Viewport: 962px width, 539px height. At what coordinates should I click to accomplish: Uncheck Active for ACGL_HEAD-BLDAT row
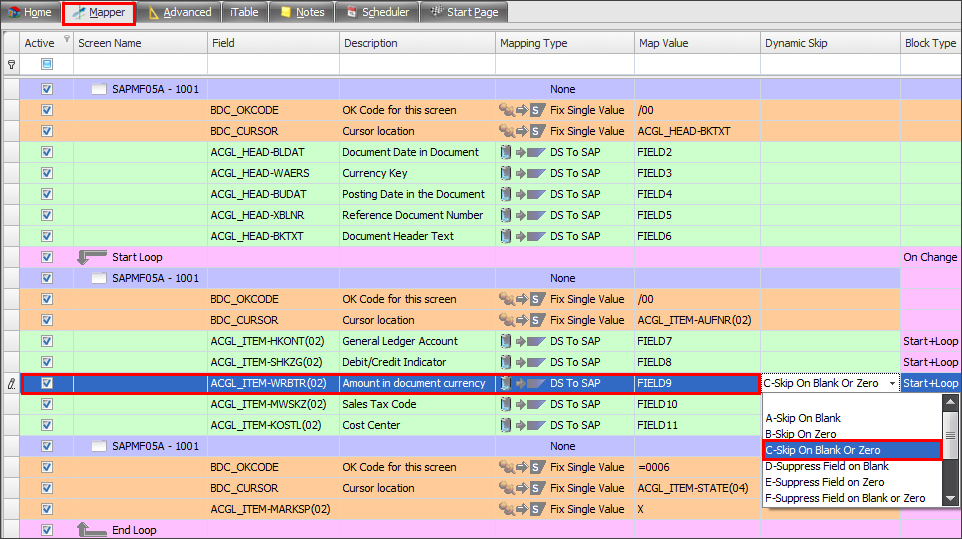pyautogui.click(x=47, y=152)
